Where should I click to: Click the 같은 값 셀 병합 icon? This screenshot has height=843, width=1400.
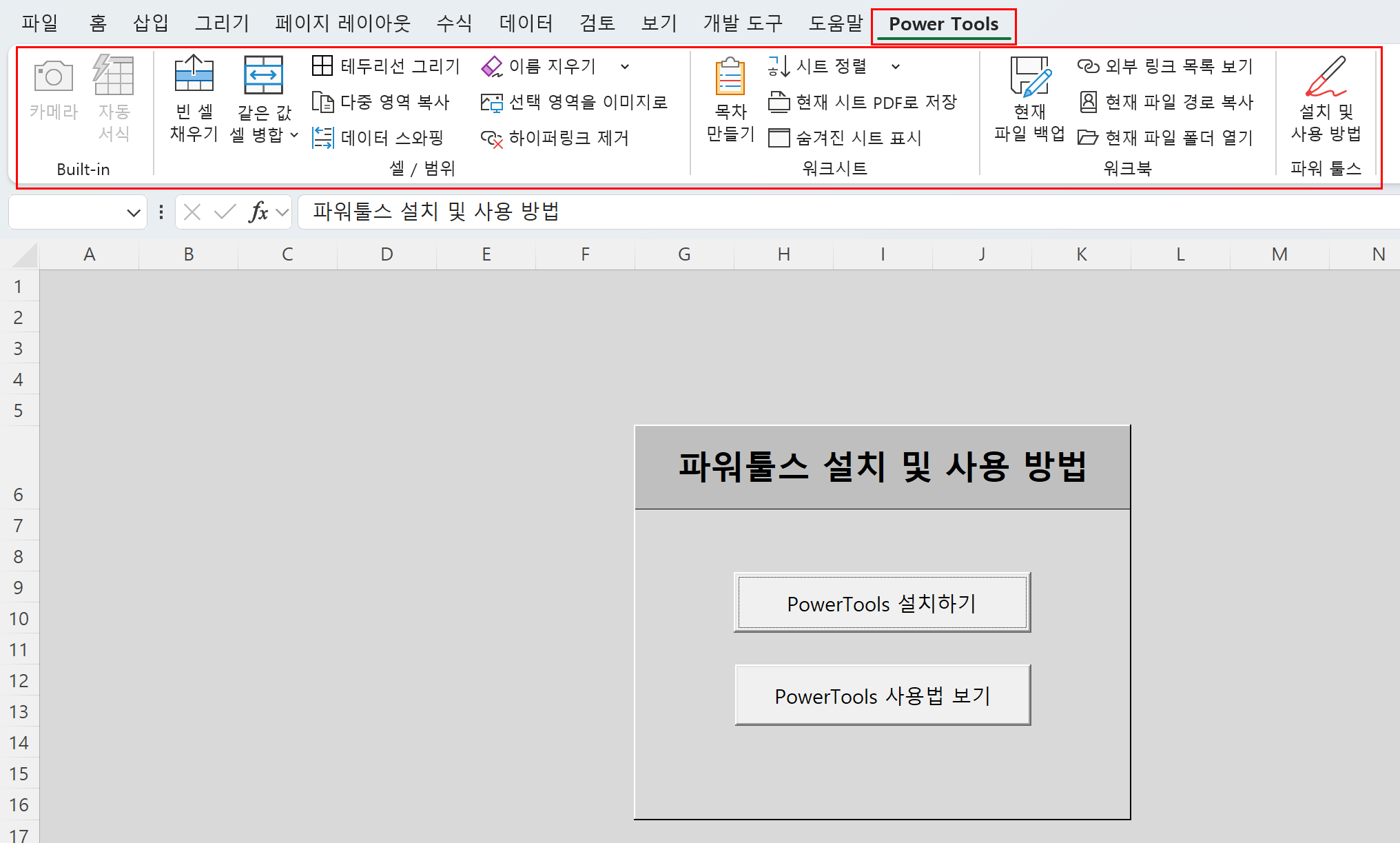click(x=263, y=74)
